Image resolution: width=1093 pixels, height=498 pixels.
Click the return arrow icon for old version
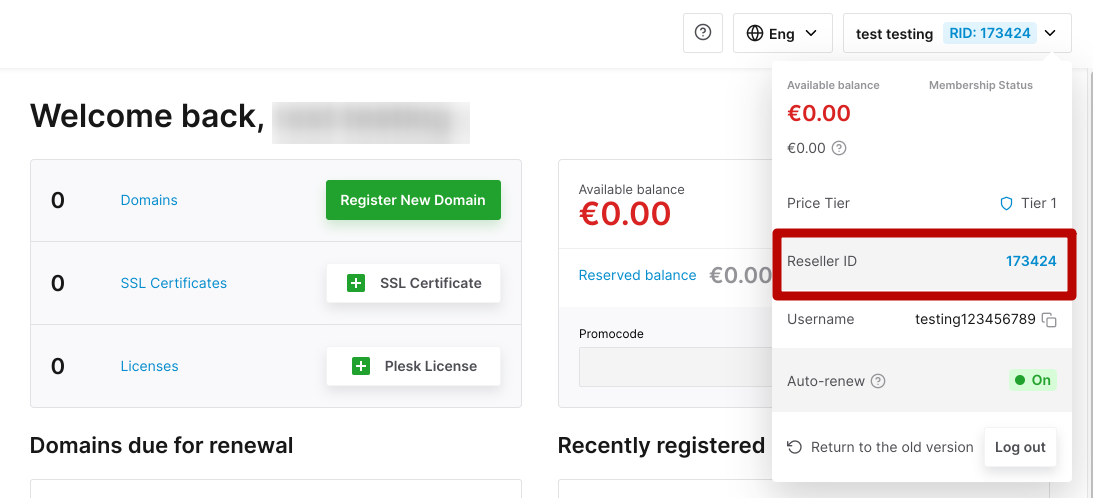795,447
